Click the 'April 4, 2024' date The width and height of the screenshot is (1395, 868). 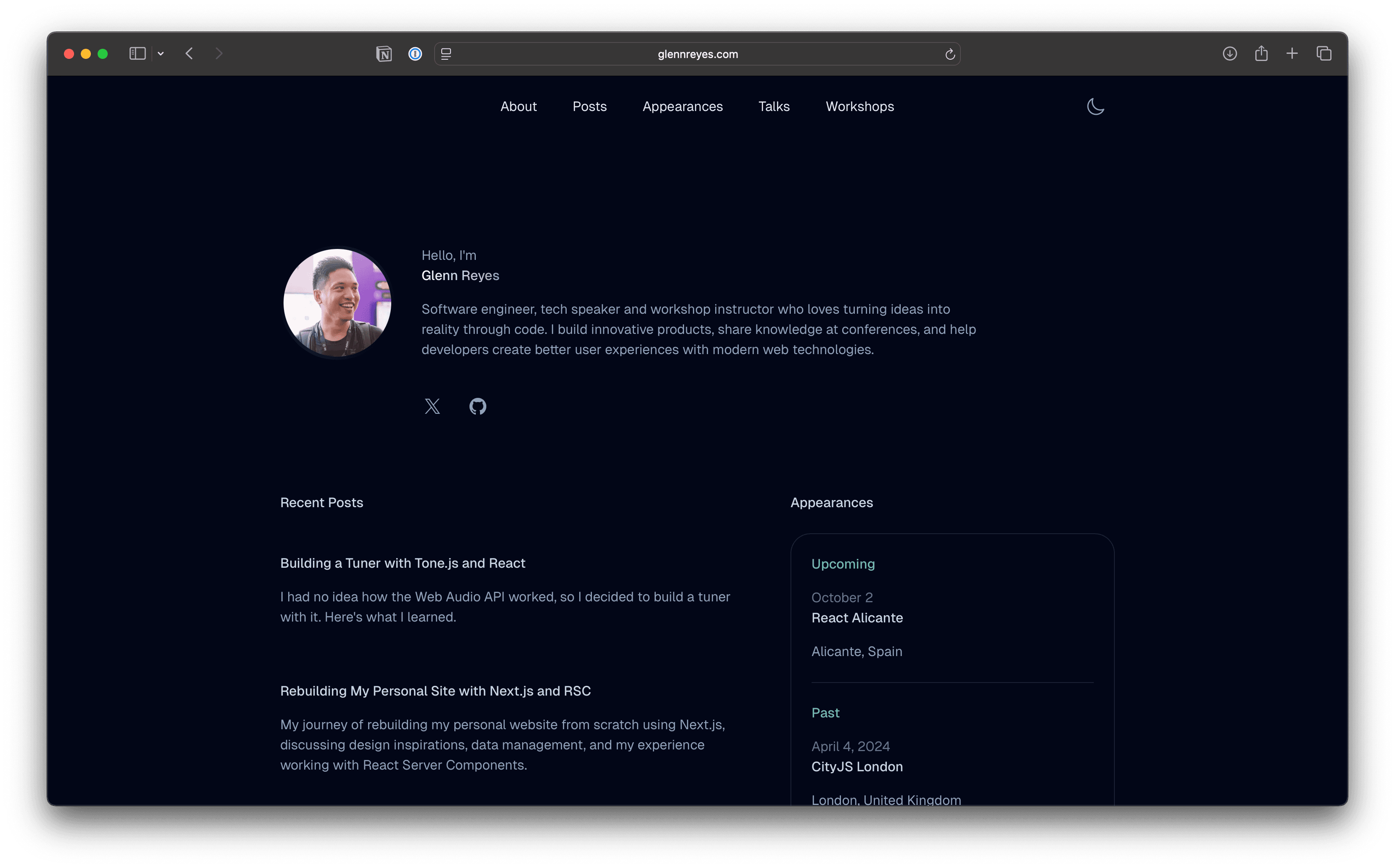point(851,746)
